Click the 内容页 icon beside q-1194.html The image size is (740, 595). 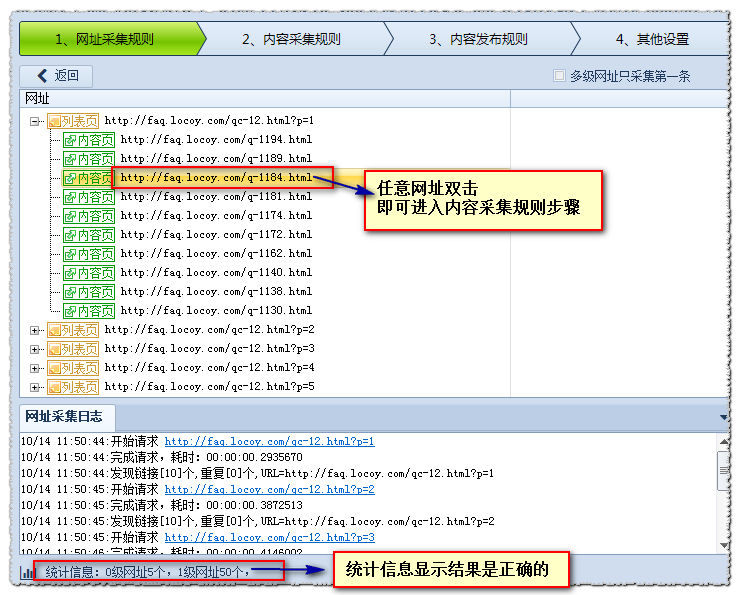(89, 140)
